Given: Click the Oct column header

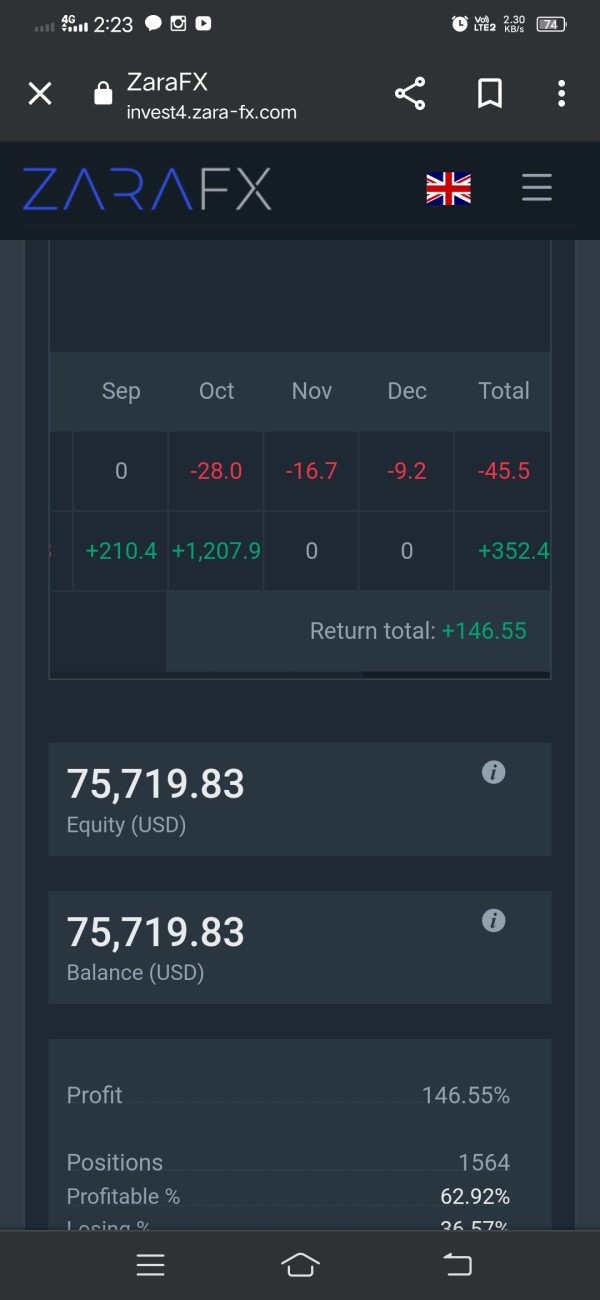Looking at the screenshot, I should click(x=216, y=391).
